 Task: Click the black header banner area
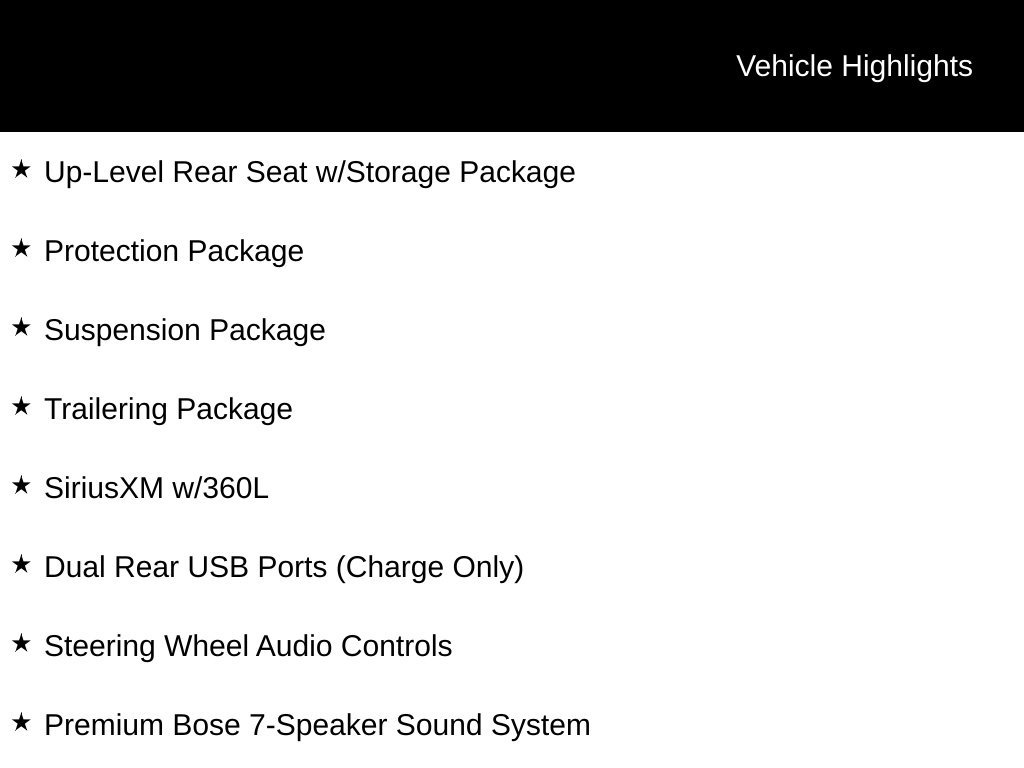[512, 66]
